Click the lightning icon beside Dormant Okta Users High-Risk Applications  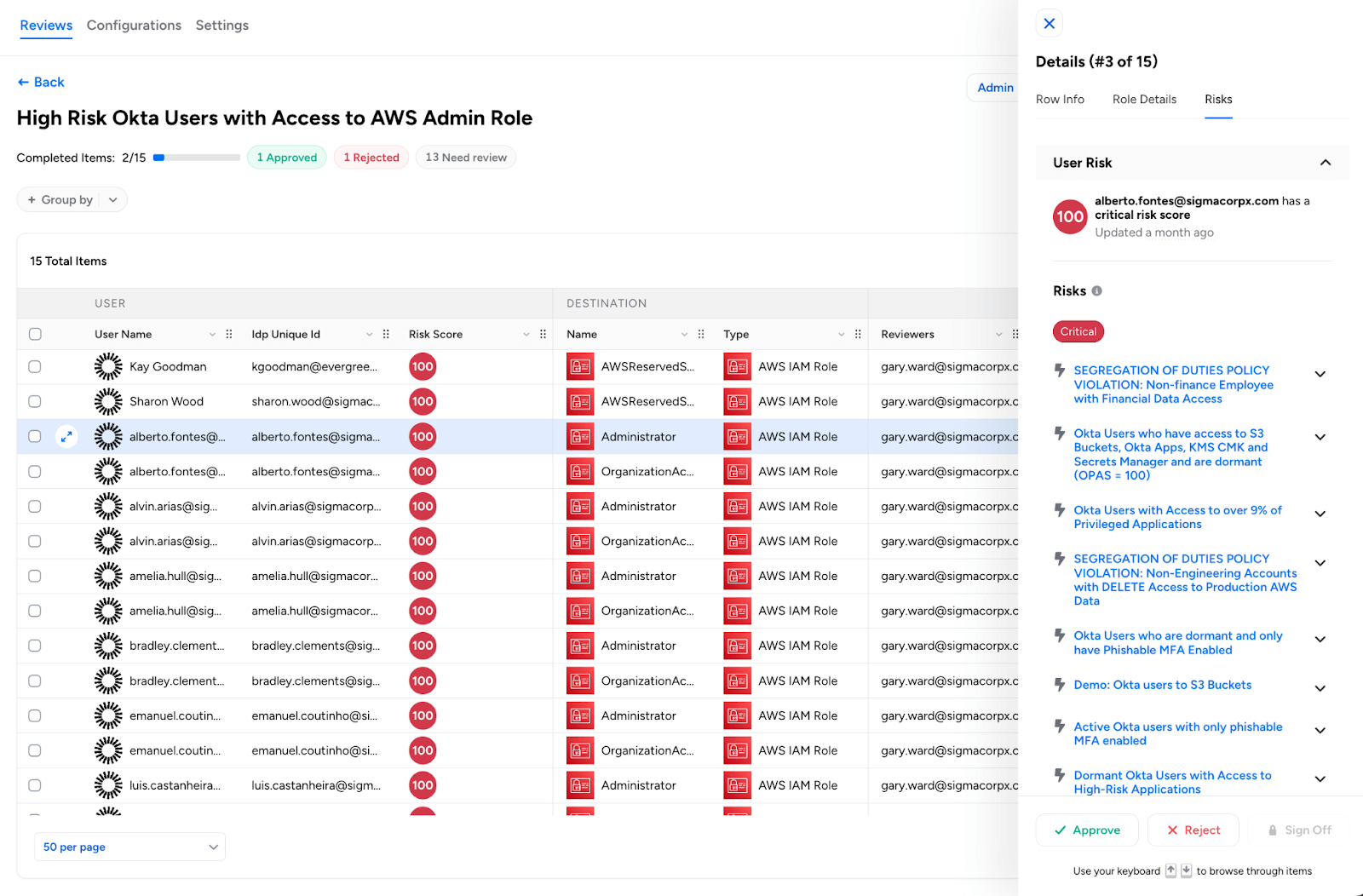(x=1060, y=775)
